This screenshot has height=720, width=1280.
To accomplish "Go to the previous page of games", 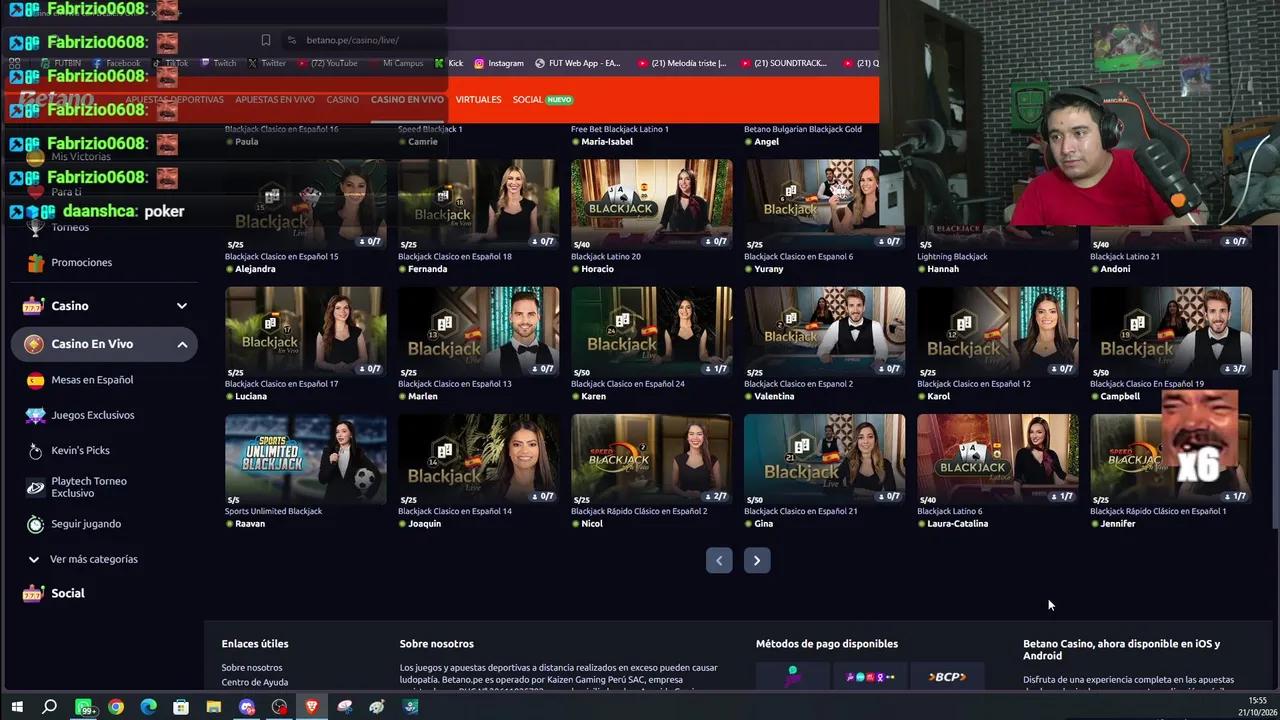I will point(719,561).
